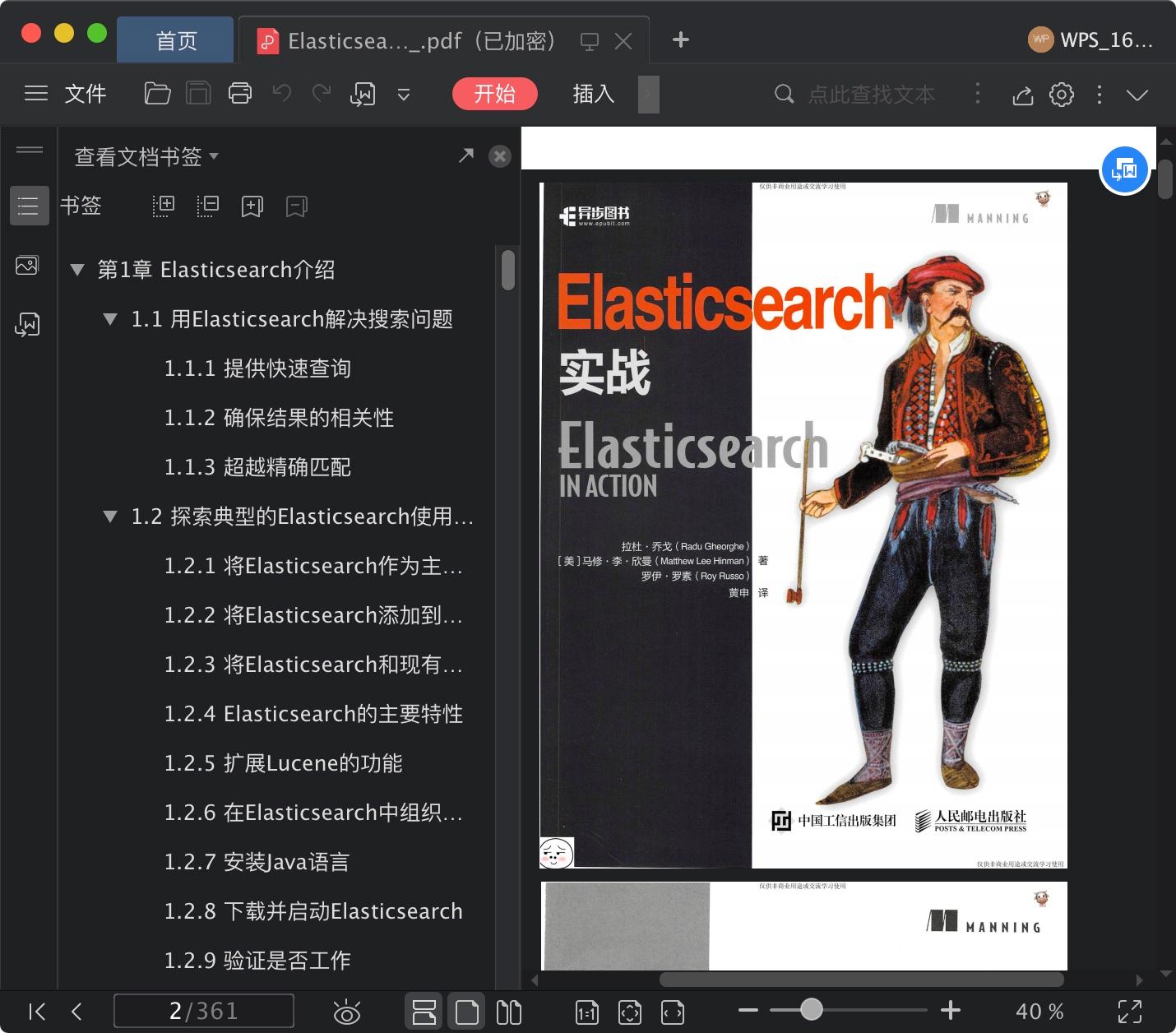Collapse all bookmarks icon
This screenshot has height=1033, width=1176.
[207, 206]
